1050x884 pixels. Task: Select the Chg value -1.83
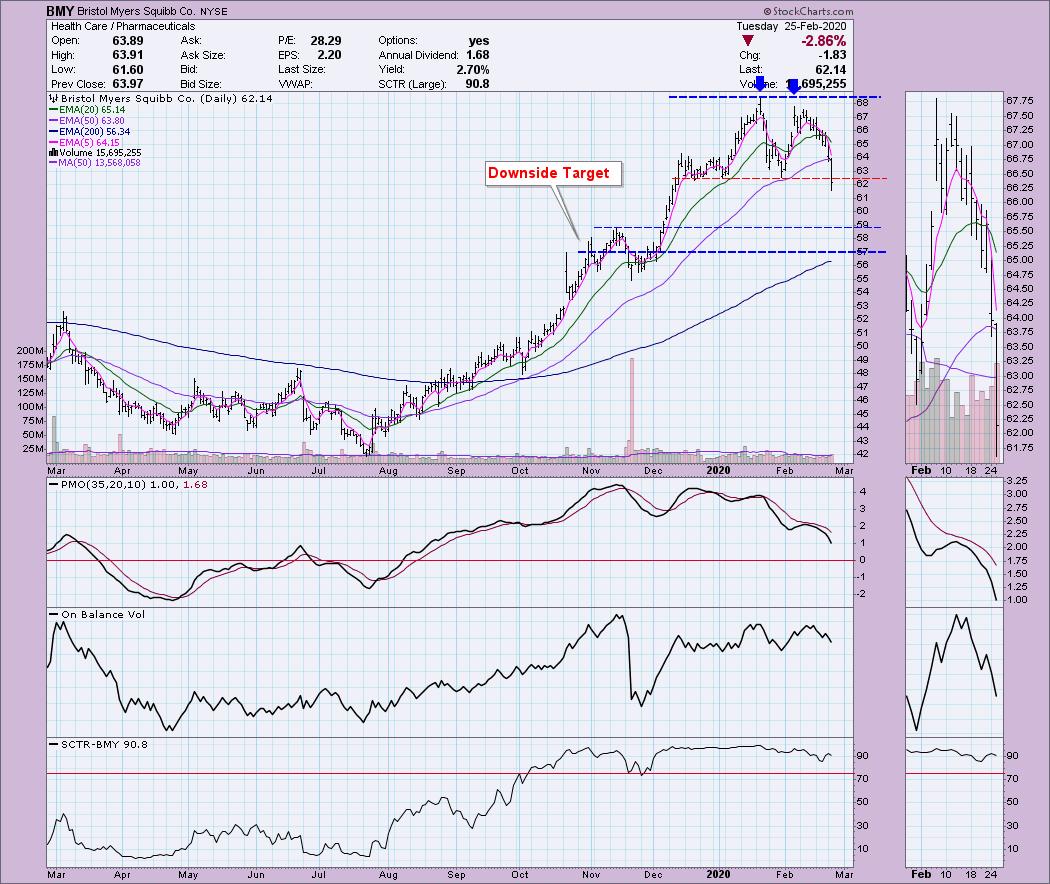coord(831,55)
